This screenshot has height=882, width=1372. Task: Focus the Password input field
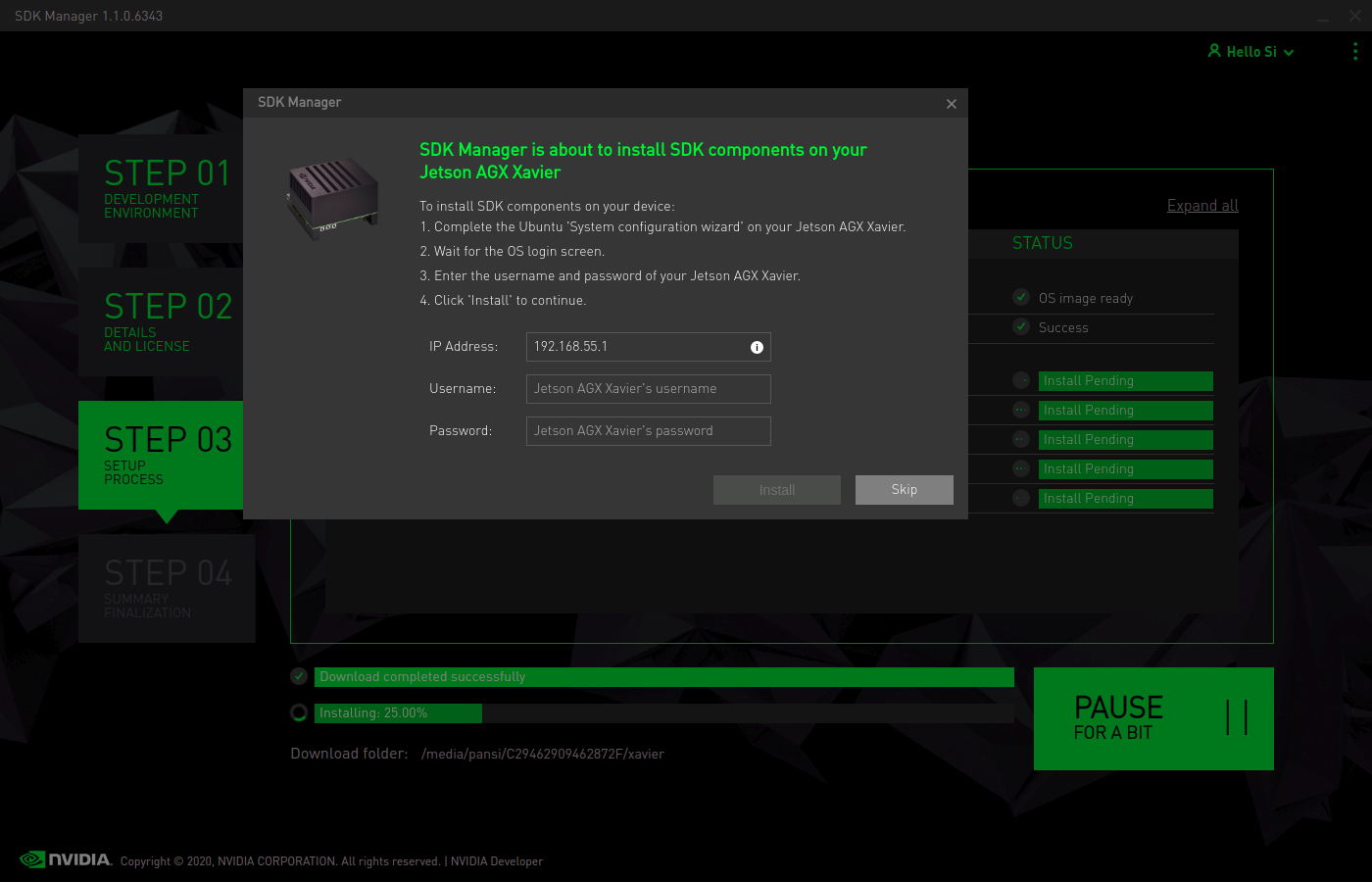[x=649, y=431]
